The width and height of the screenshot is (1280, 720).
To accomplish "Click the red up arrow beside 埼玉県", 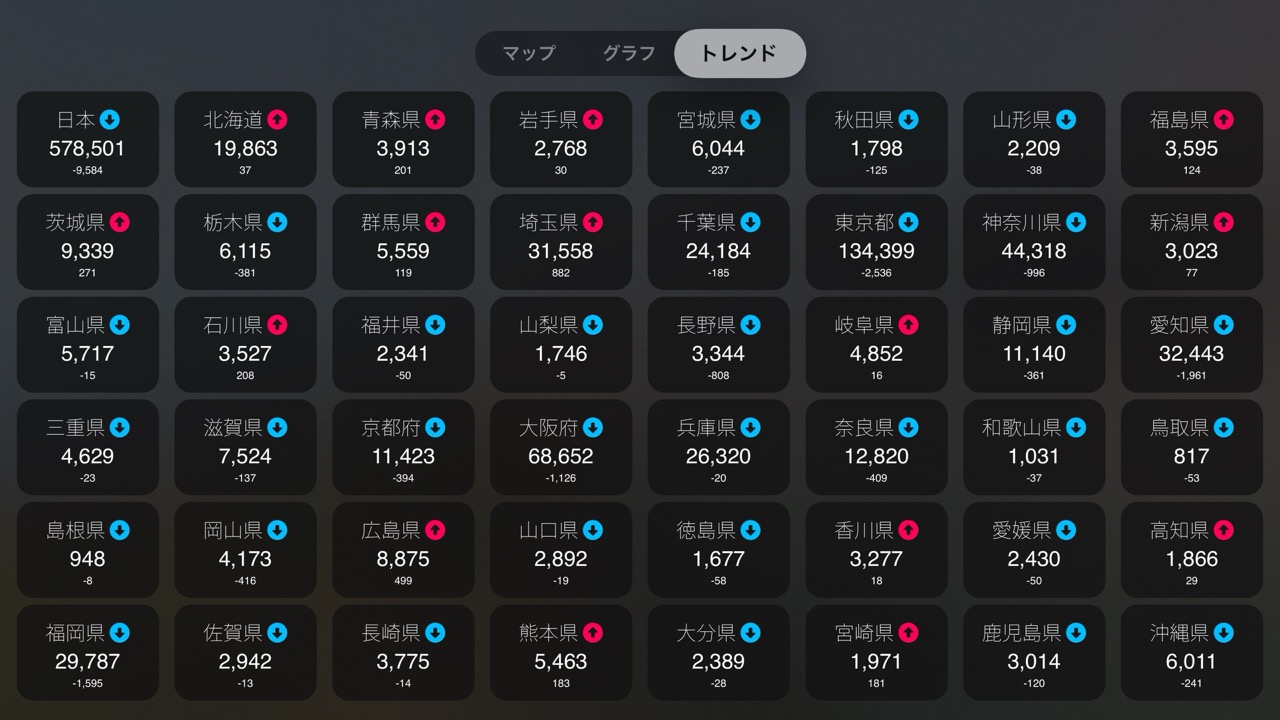I will click(593, 222).
